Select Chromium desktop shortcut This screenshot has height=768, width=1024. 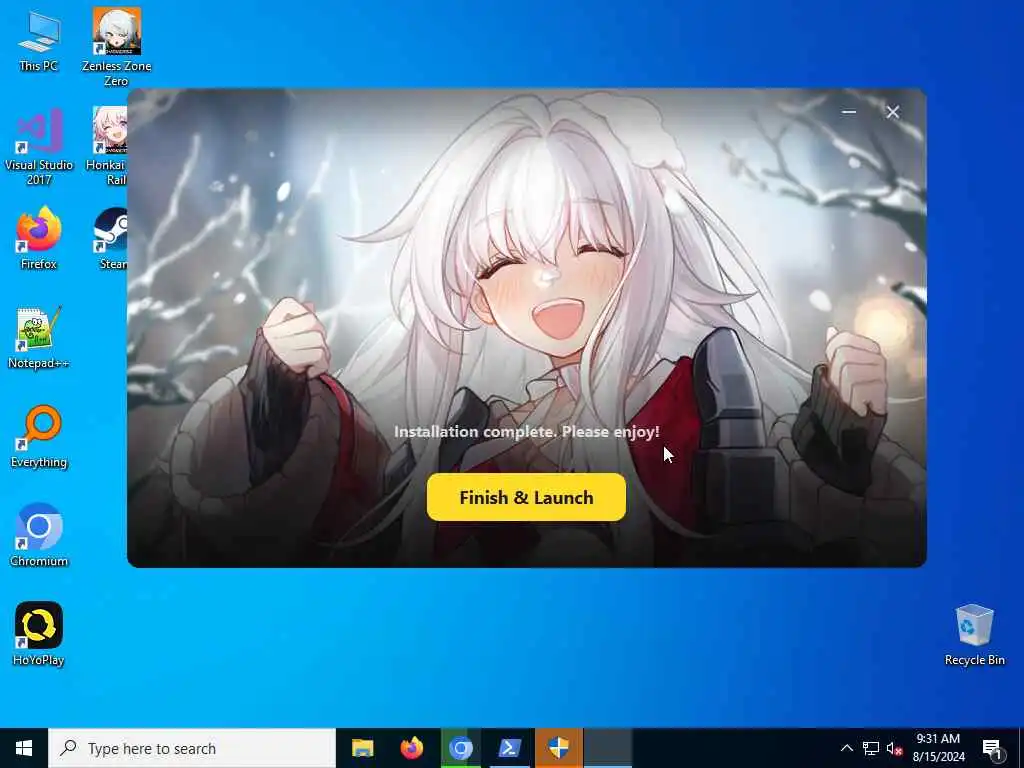[x=39, y=536]
